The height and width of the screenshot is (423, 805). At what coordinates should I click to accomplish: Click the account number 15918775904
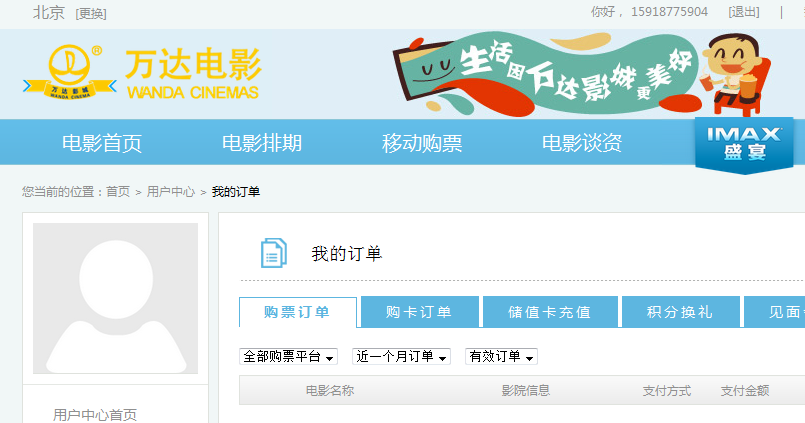click(669, 12)
